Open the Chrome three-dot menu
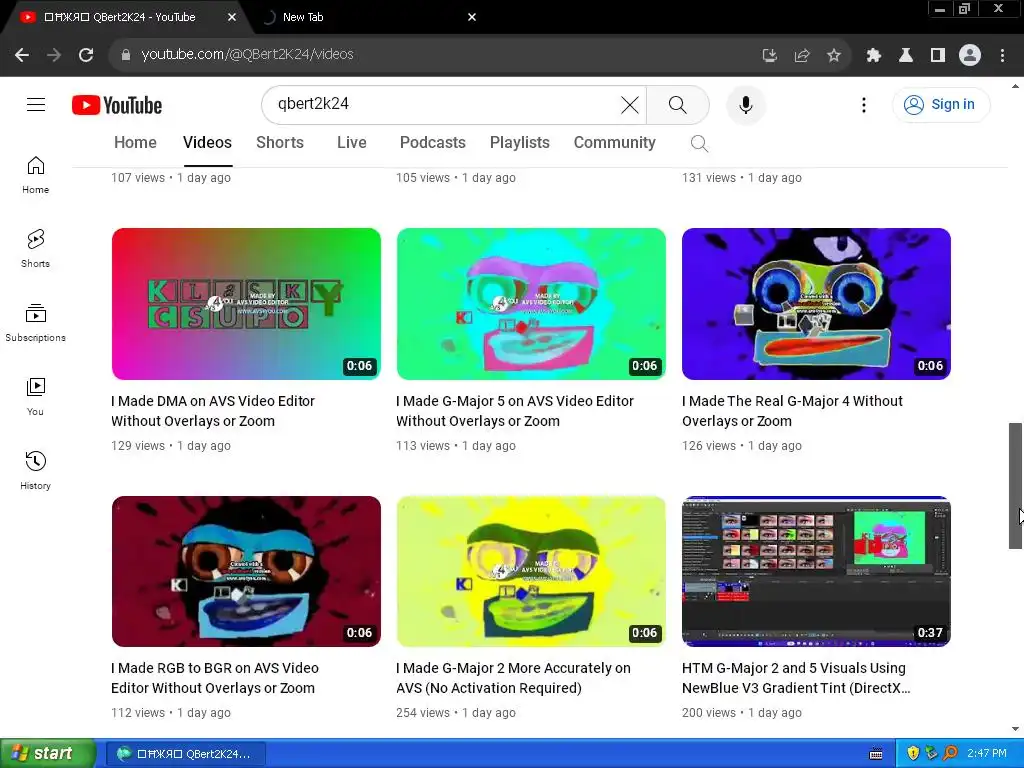 click(x=1002, y=56)
